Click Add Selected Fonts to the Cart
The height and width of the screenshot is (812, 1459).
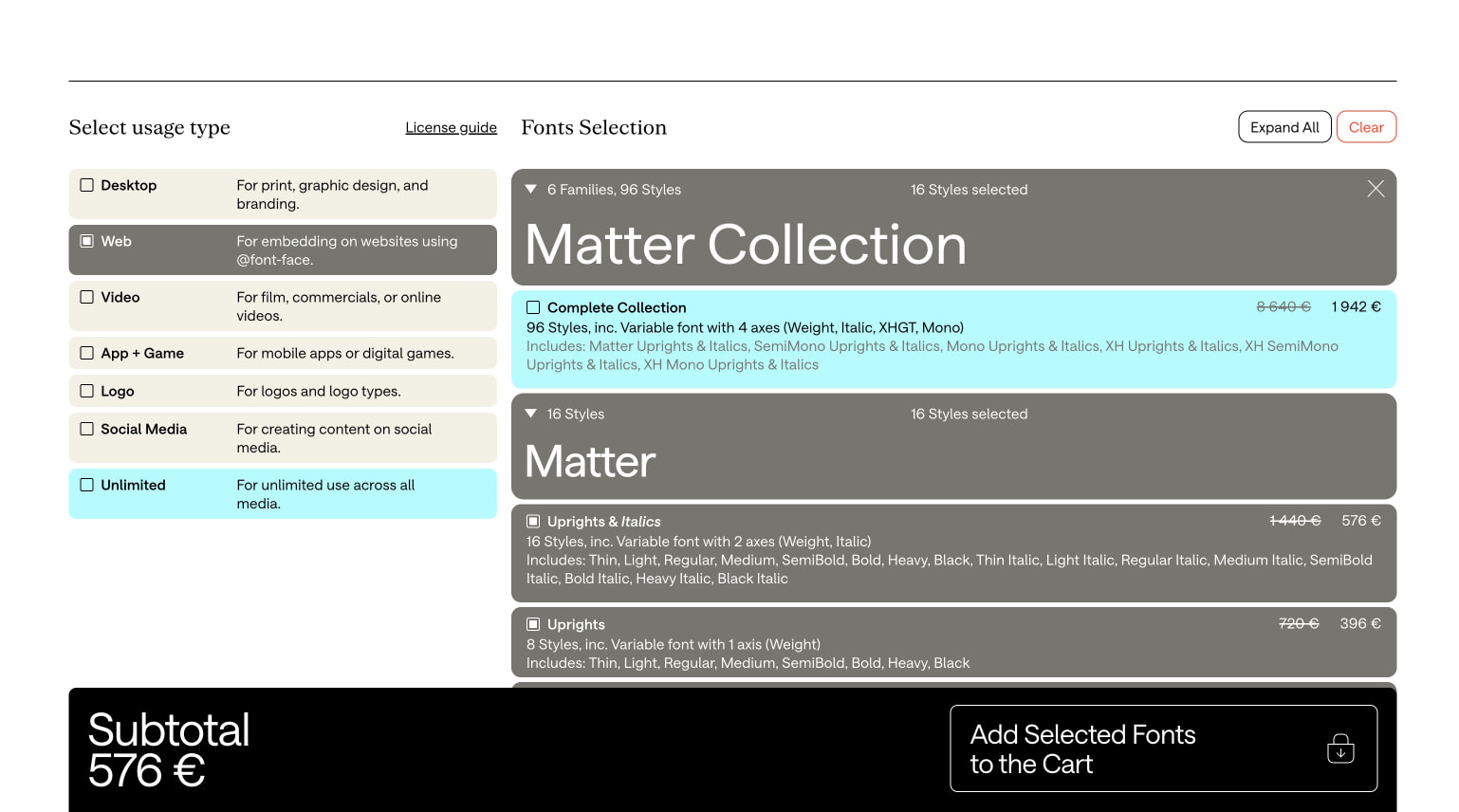pos(1163,748)
